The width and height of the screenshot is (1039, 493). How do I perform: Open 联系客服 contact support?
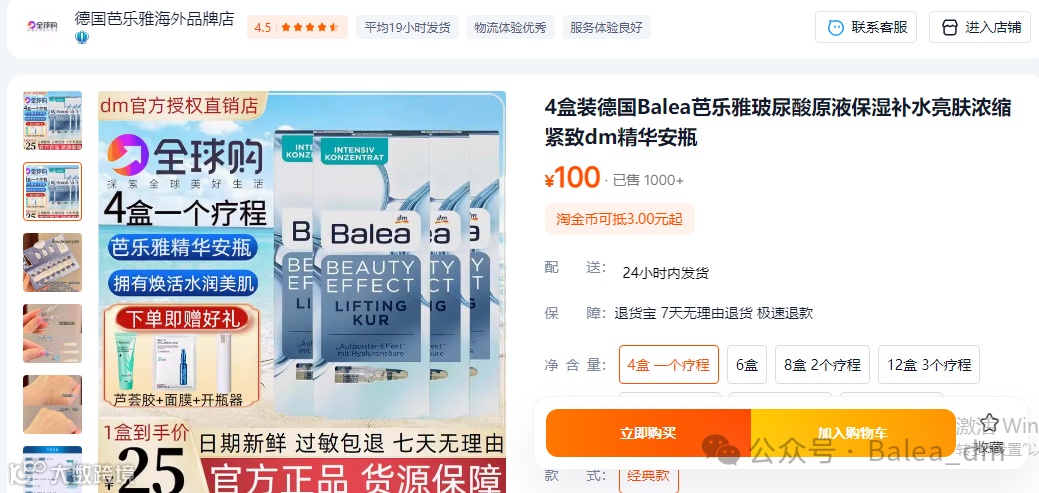(866, 27)
